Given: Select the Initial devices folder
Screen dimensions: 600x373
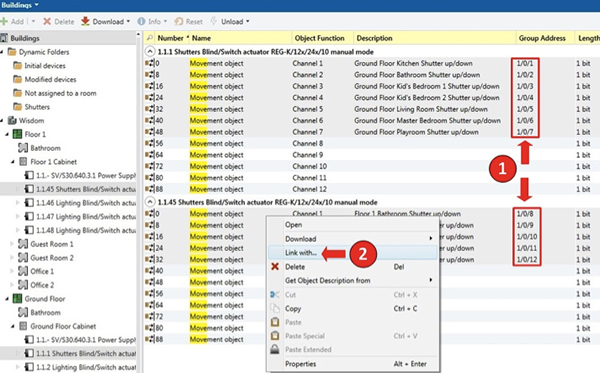Looking at the screenshot, I should (x=45, y=65).
